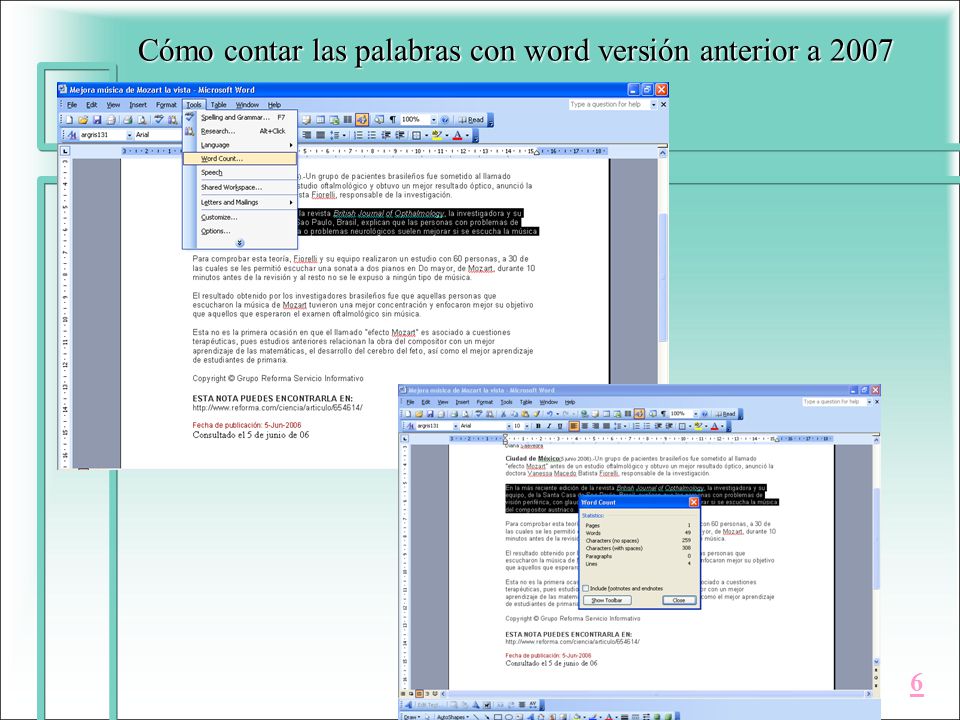The width and height of the screenshot is (960, 720).
Task: Click the Show Toolbar button in Word Count
Action: click(607, 600)
